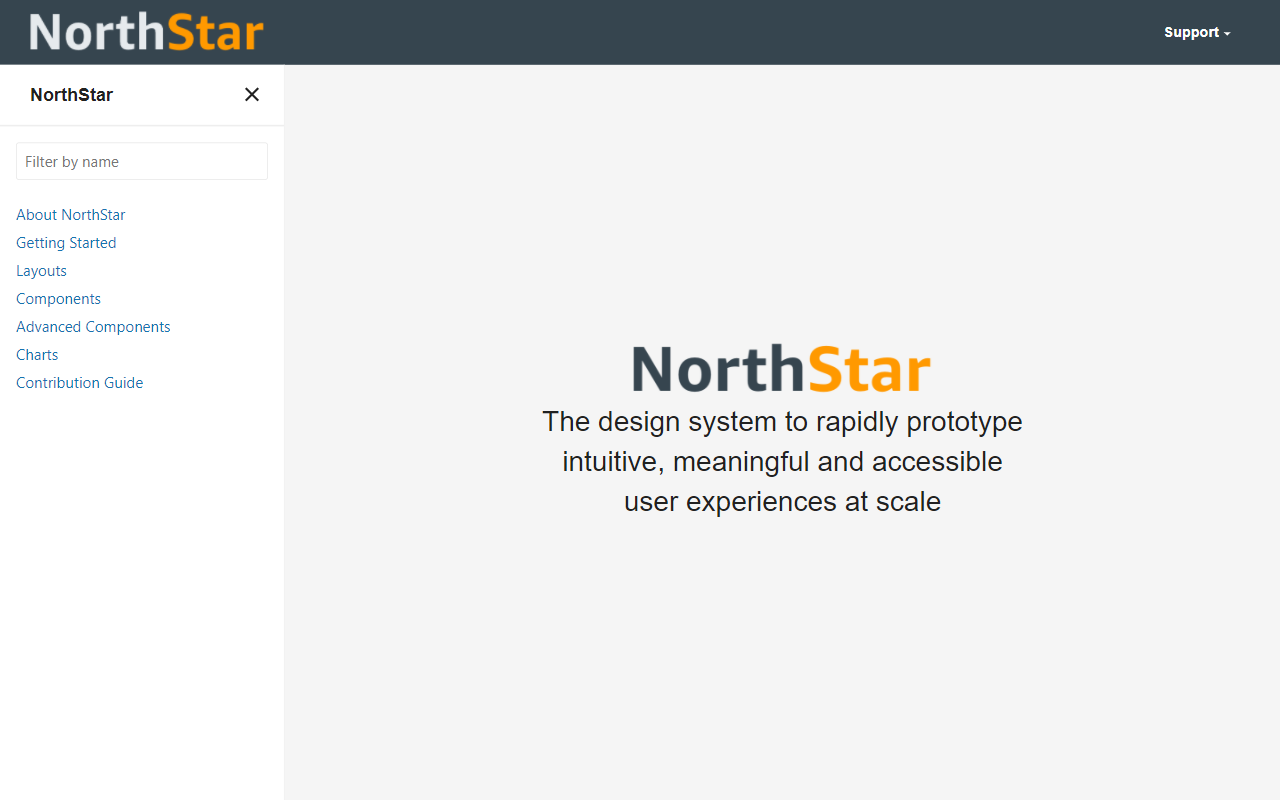Click the sidebar NorthStar heading

coord(71,94)
